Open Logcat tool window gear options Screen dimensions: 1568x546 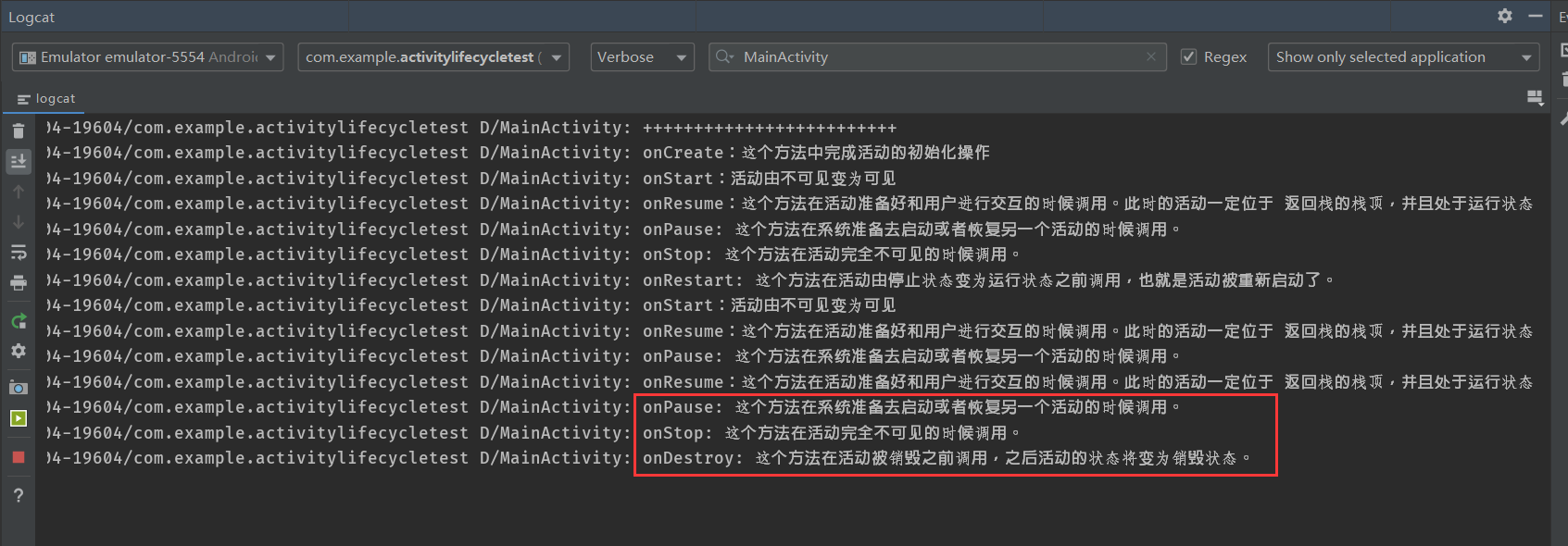pyautogui.click(x=1505, y=16)
